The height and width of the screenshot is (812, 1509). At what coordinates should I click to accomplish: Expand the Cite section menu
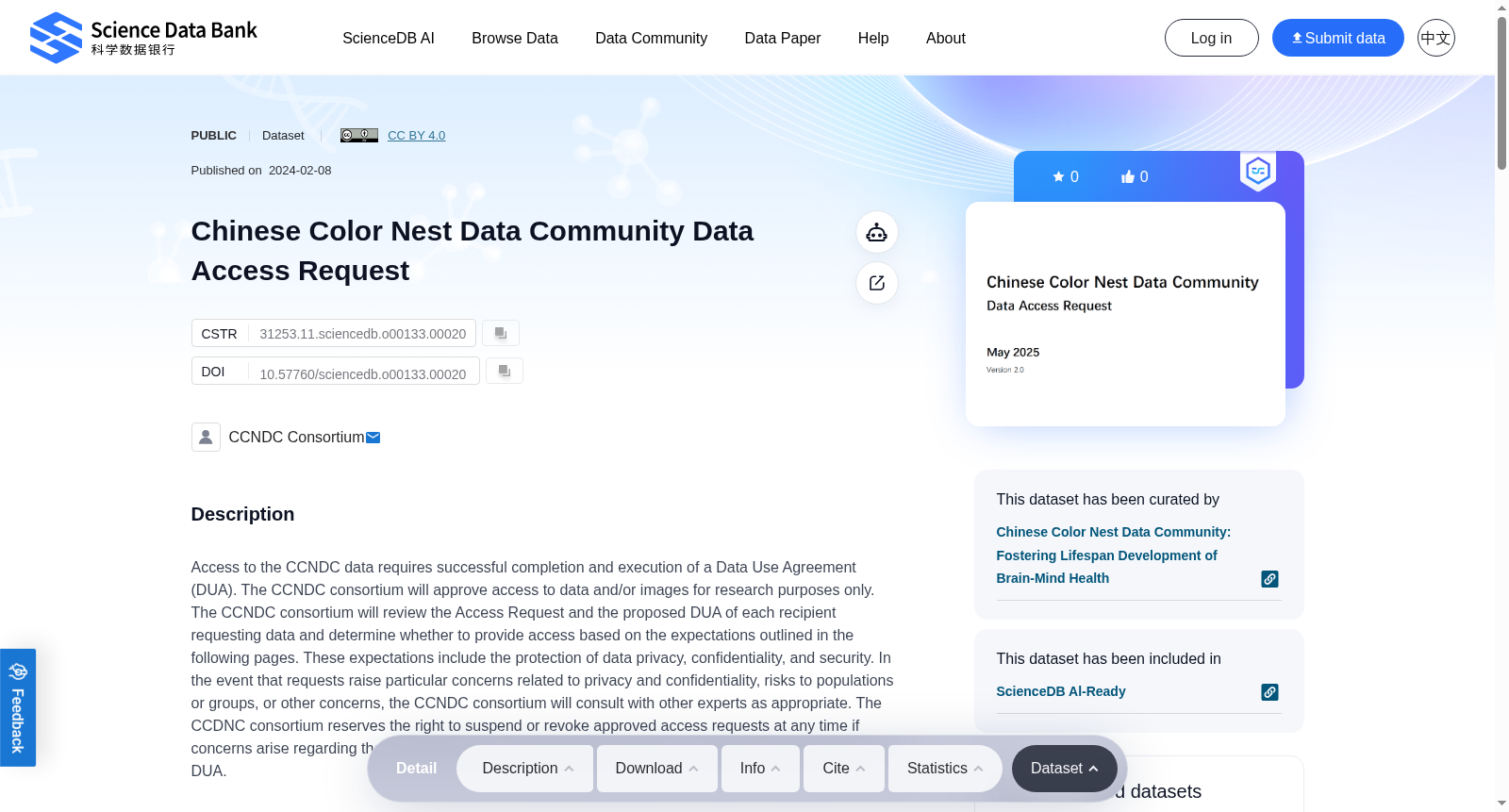[x=844, y=769]
